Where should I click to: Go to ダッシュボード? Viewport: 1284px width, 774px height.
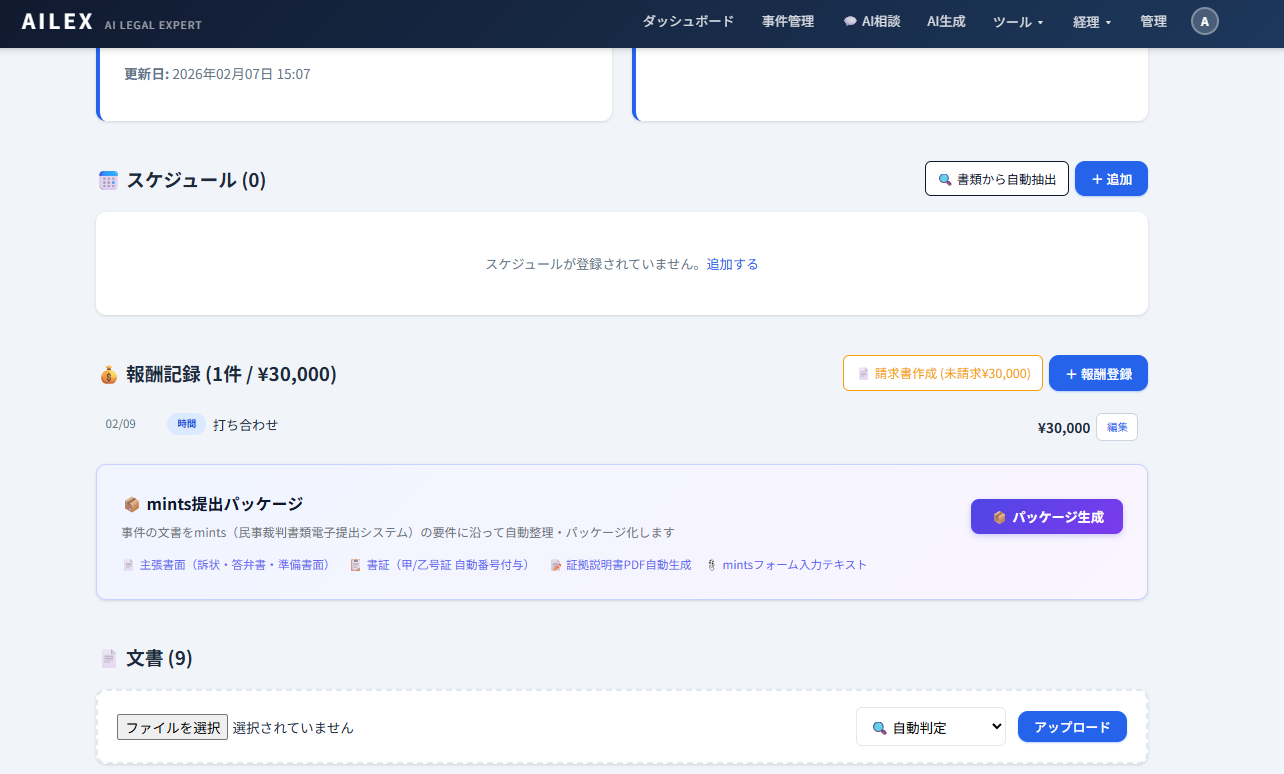(688, 21)
